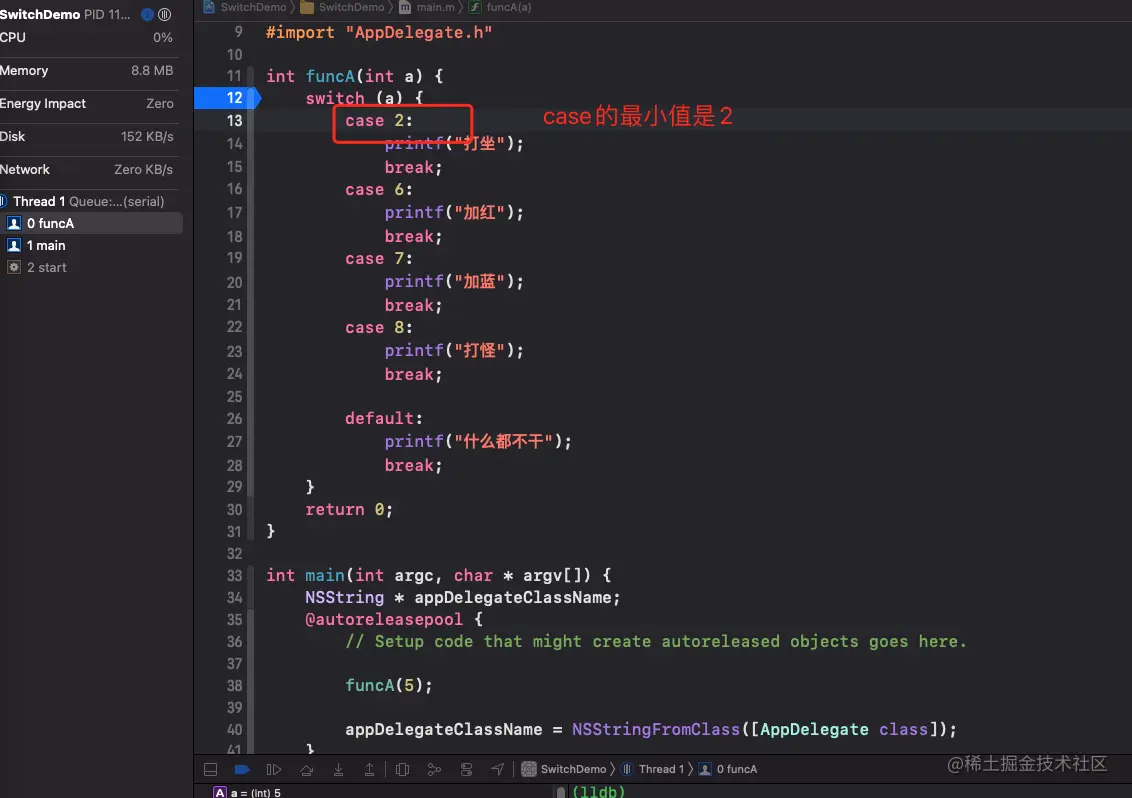The height and width of the screenshot is (798, 1132).
Task: Click "int main(int argc, char * argv[])" line
Action: 438,576
